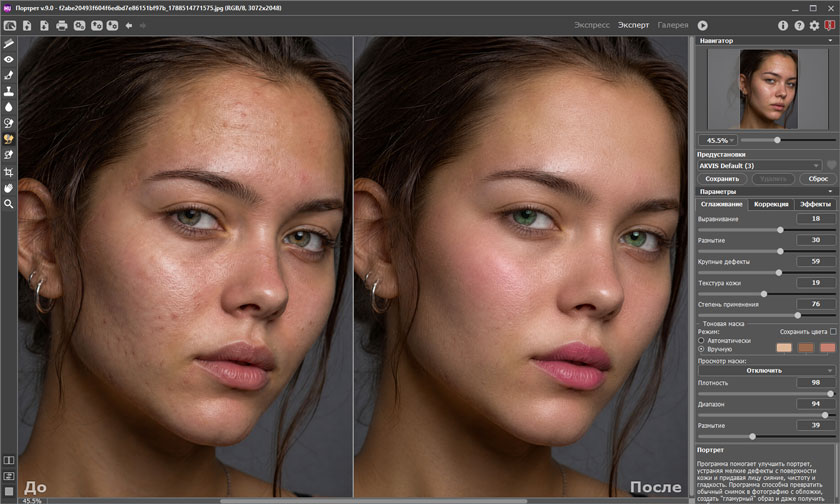Open the Коррекция tab
840x504 pixels.
pyautogui.click(x=771, y=204)
